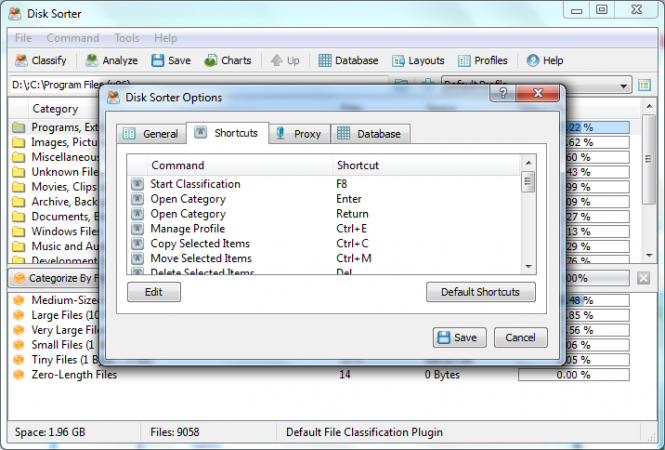This screenshot has width=665, height=450.
Task: Click the Manage Profile shortcut icon
Action: point(137,229)
